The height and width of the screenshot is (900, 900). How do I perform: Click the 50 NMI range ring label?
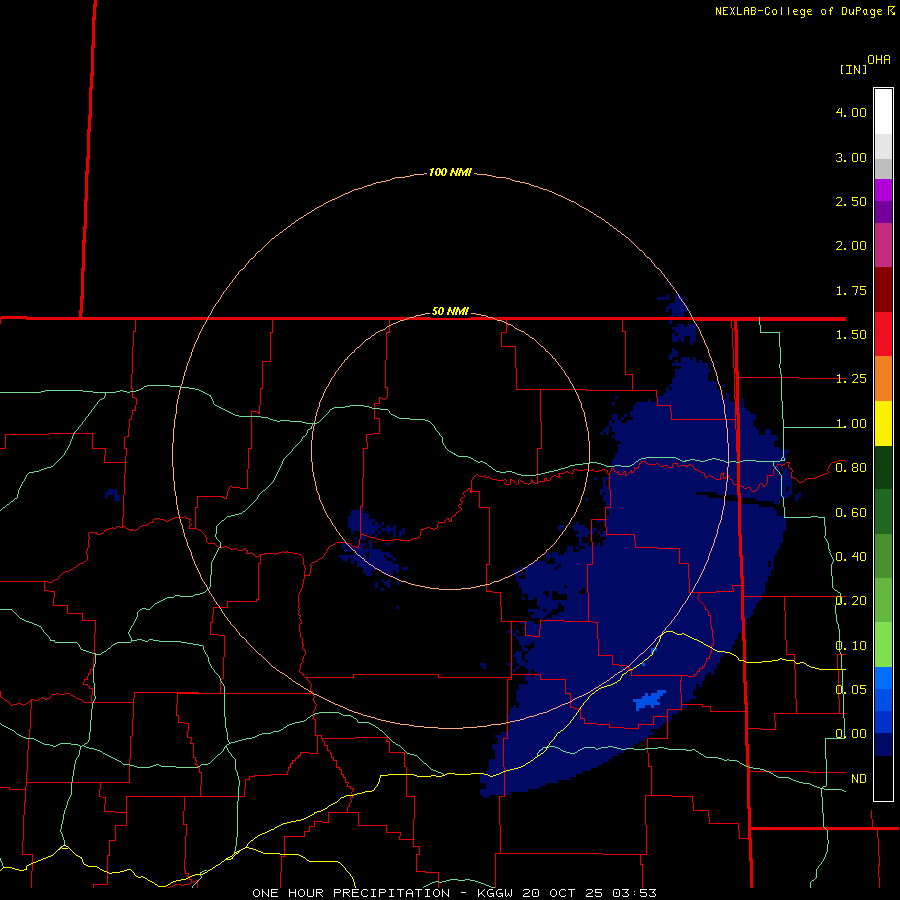pos(450,311)
